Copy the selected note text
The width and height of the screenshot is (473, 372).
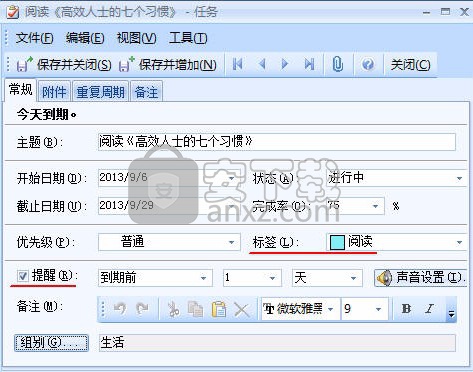(196, 309)
